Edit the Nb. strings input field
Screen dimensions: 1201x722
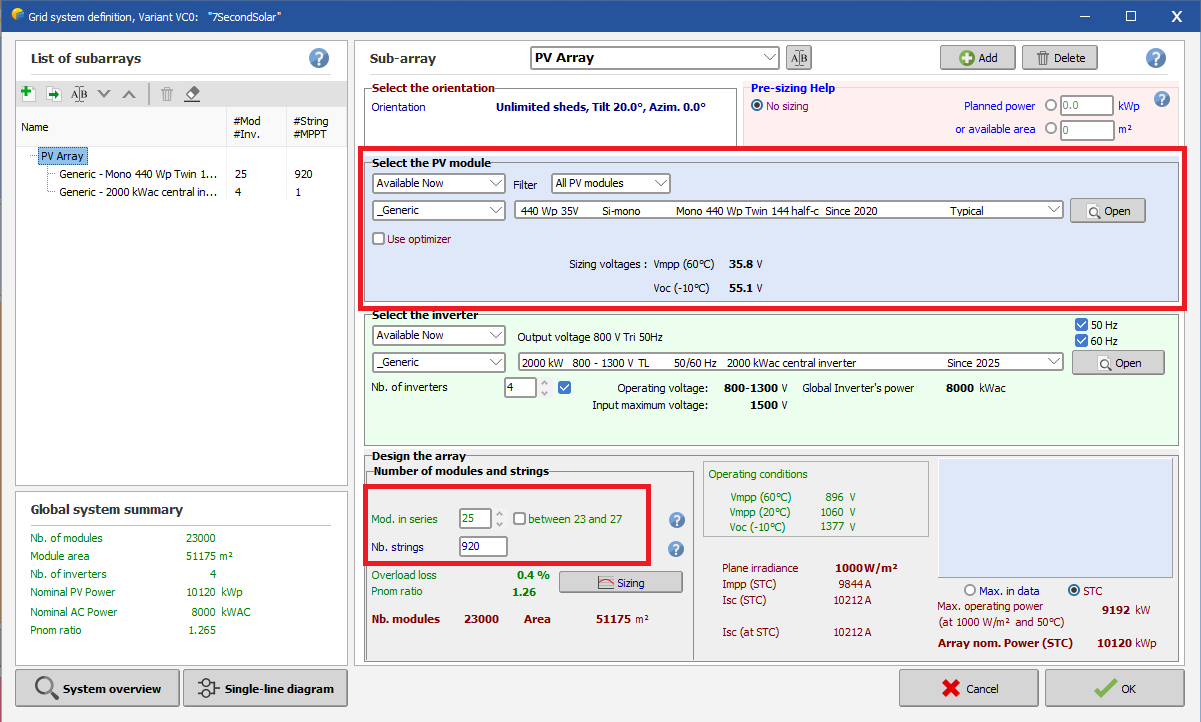pyautogui.click(x=483, y=546)
